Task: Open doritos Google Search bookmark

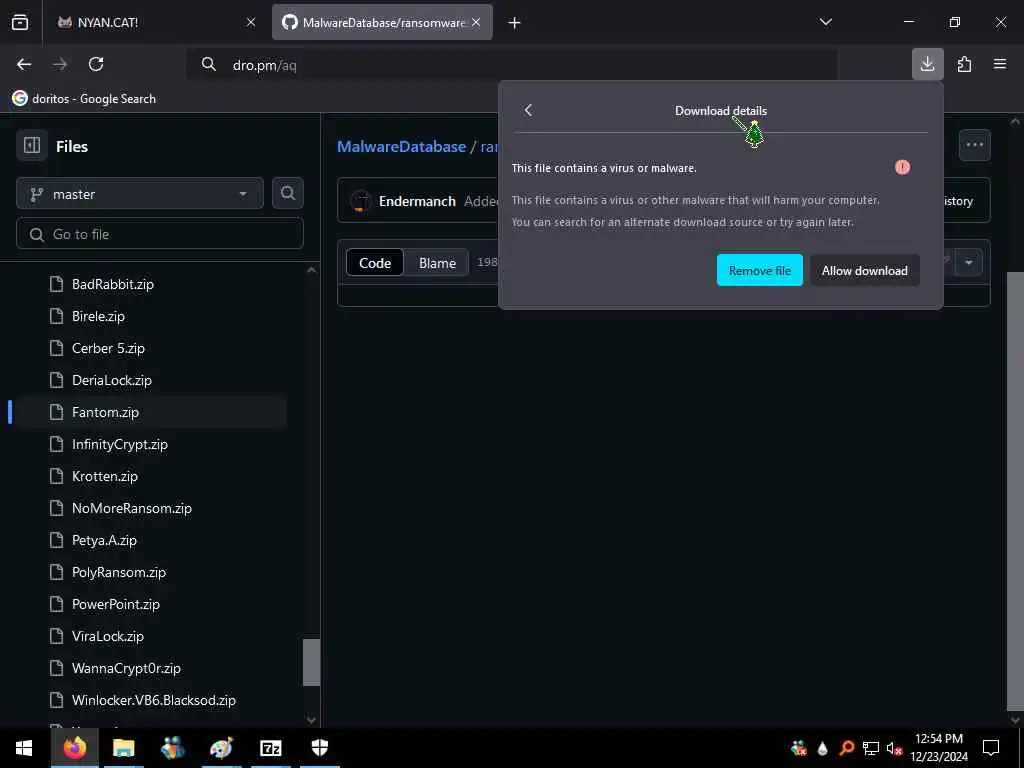Action: pos(84,99)
